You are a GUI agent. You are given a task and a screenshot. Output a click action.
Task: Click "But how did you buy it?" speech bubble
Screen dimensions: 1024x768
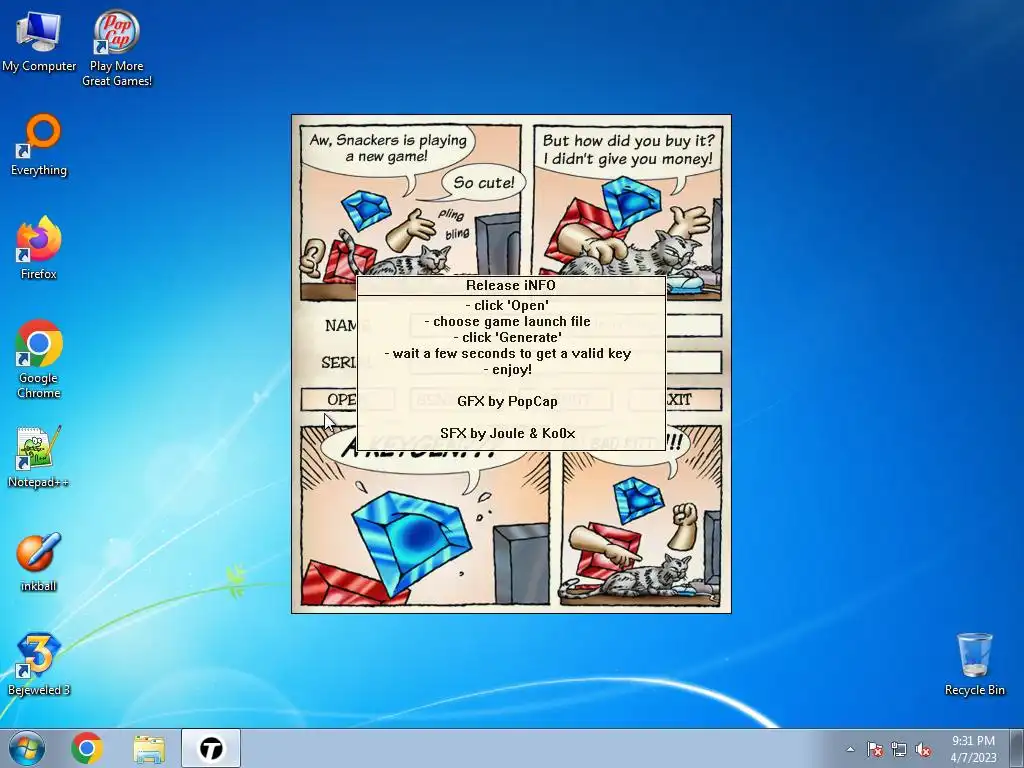click(628, 150)
